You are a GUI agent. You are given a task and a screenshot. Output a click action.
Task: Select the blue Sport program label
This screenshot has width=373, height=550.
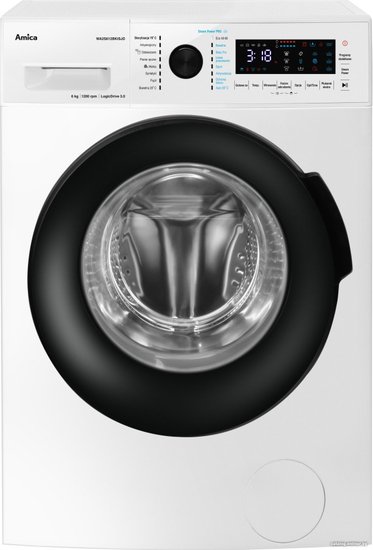point(219,67)
